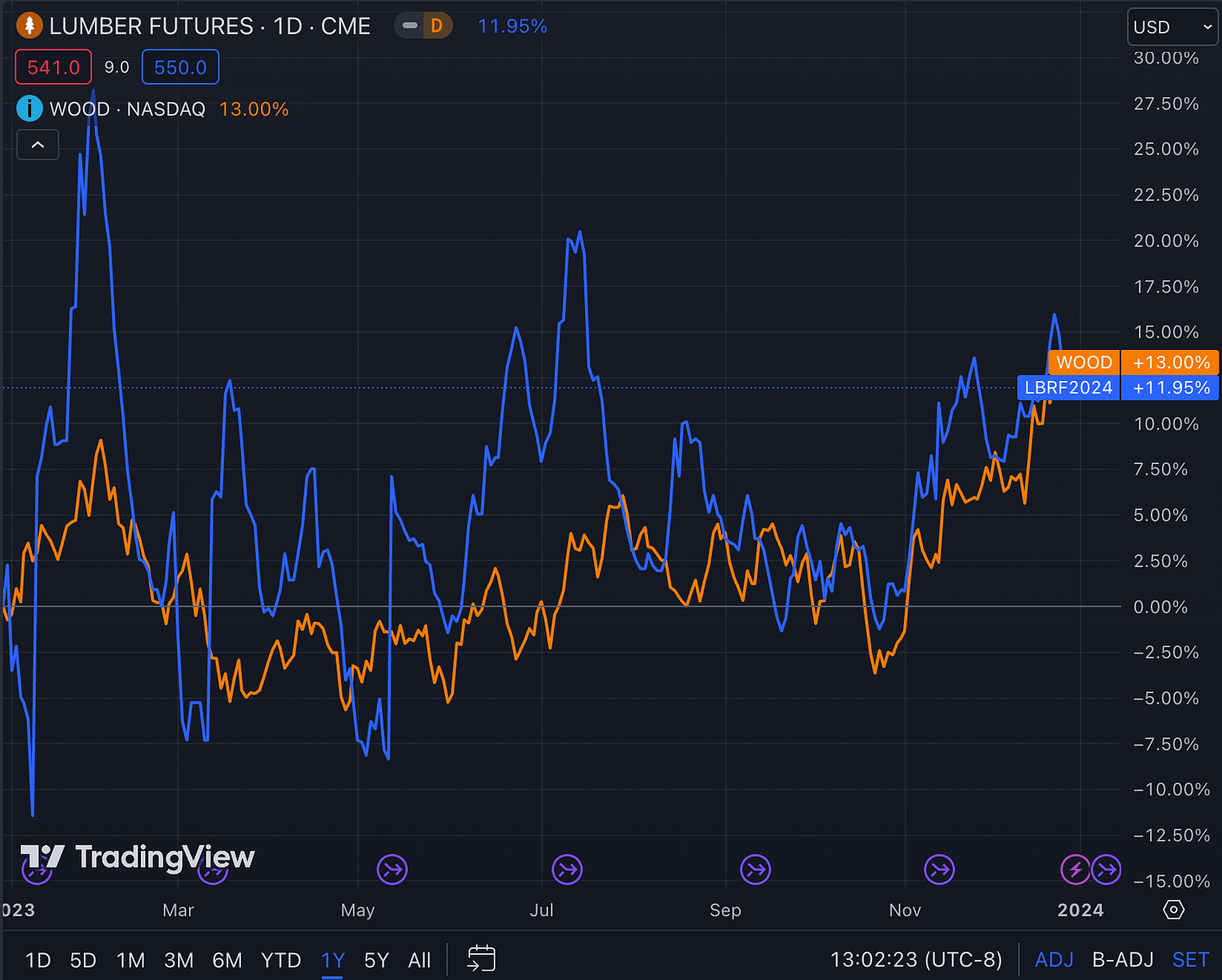
Task: Open chart settings hexagon gear icon
Action: pyautogui.click(x=1174, y=910)
